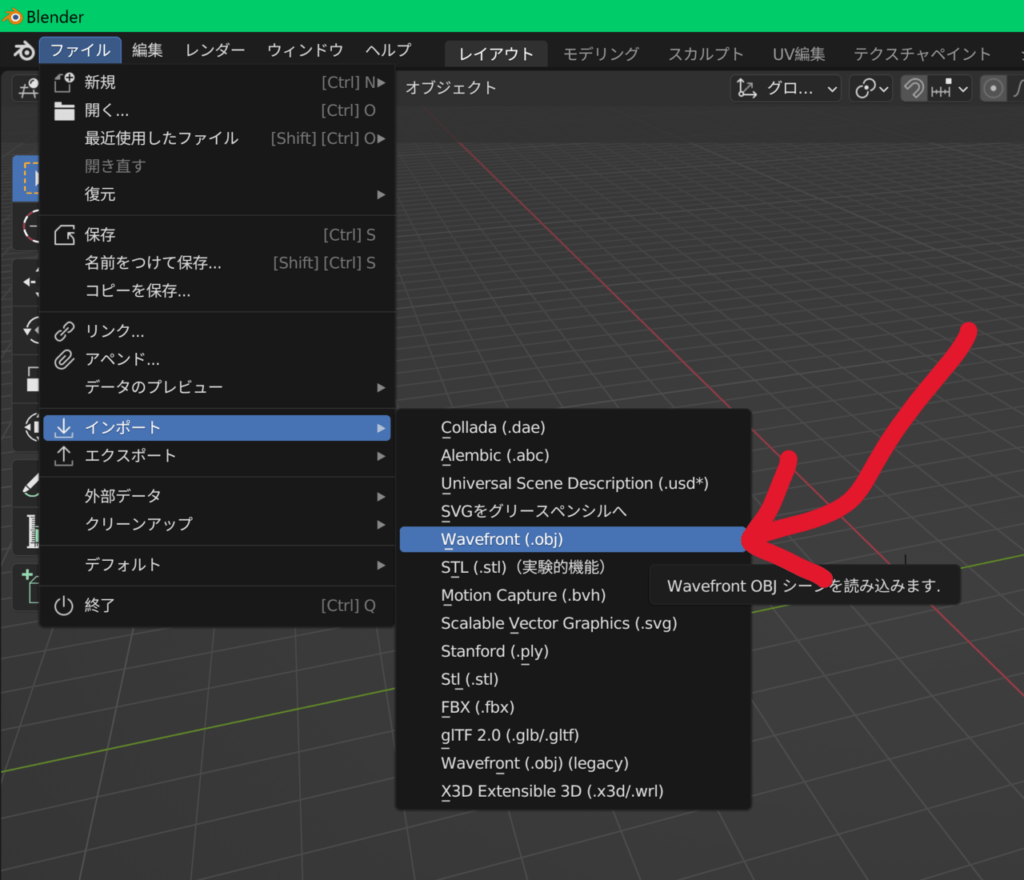
Task: Choose 名前をつけて保存... entry
Action: 219,263
